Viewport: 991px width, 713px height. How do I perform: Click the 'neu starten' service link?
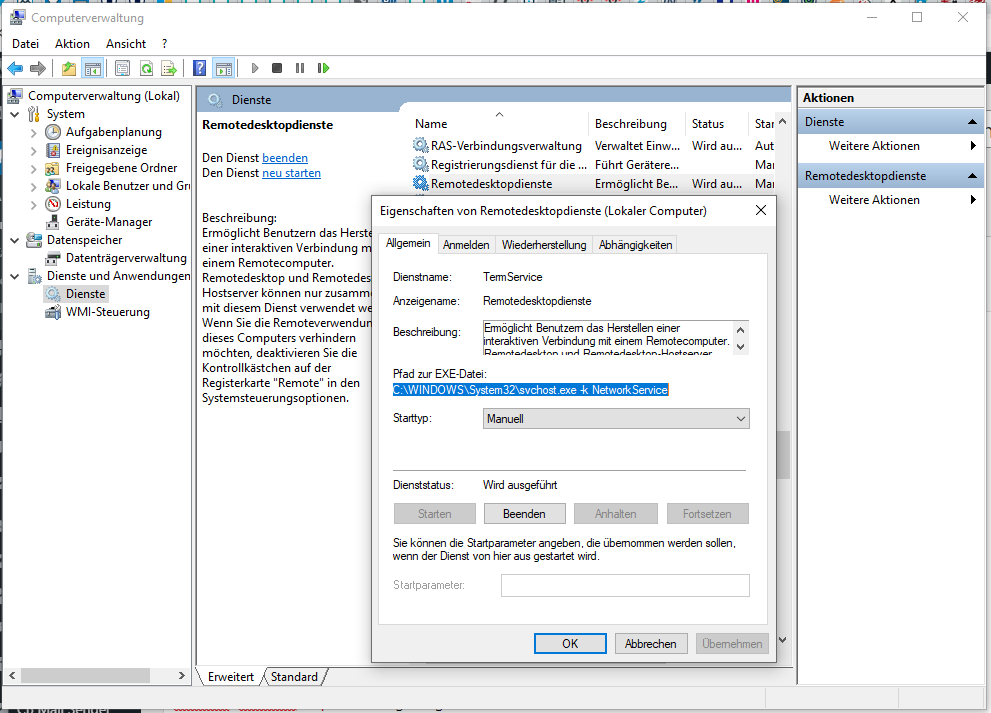[x=291, y=173]
